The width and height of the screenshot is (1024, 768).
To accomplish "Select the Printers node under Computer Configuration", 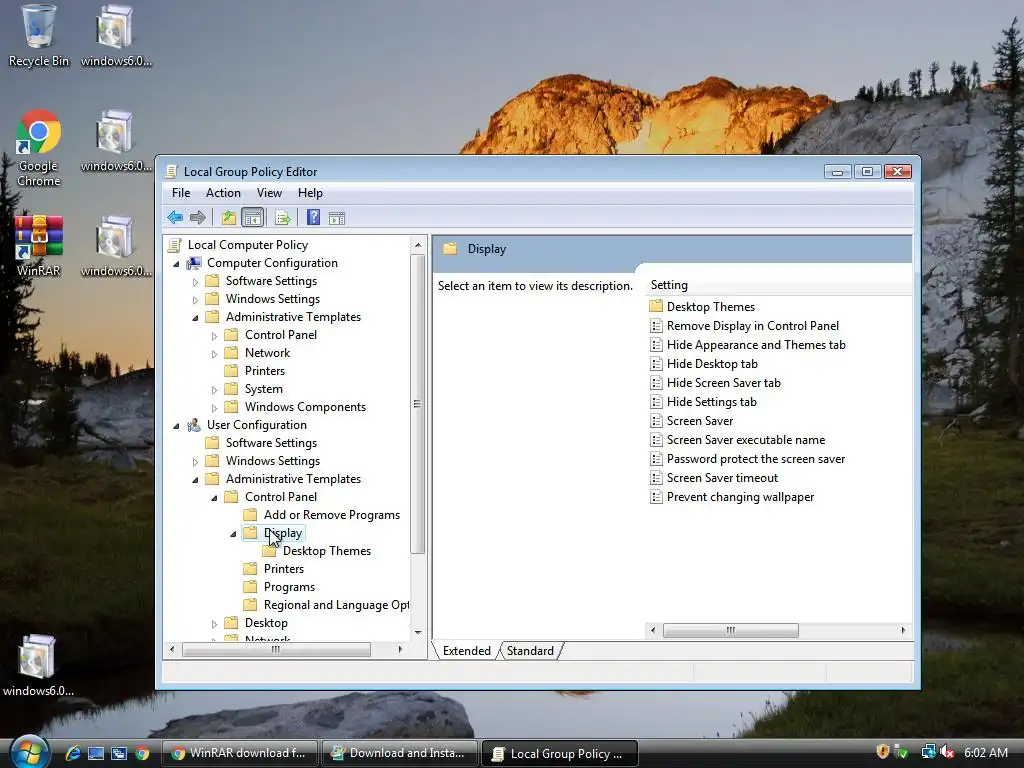I will point(264,371).
